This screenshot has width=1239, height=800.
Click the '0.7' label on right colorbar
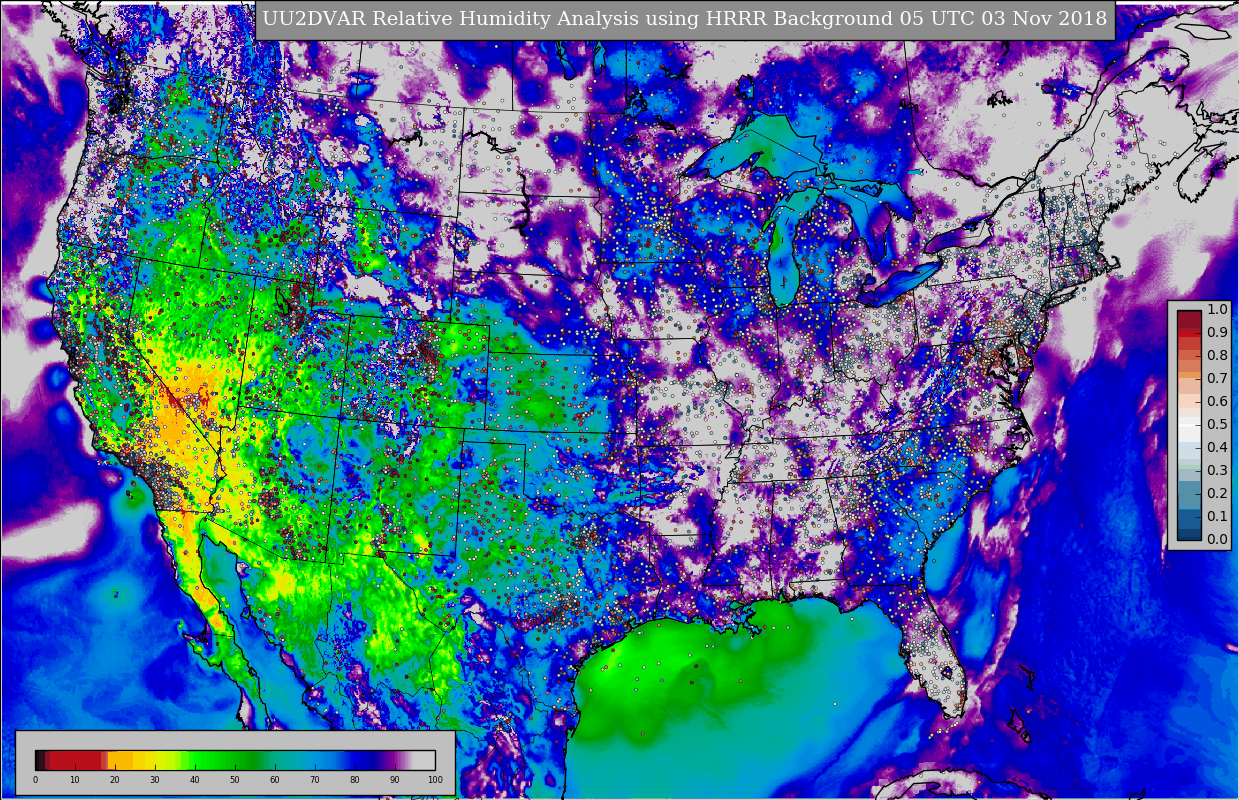(x=1217, y=379)
